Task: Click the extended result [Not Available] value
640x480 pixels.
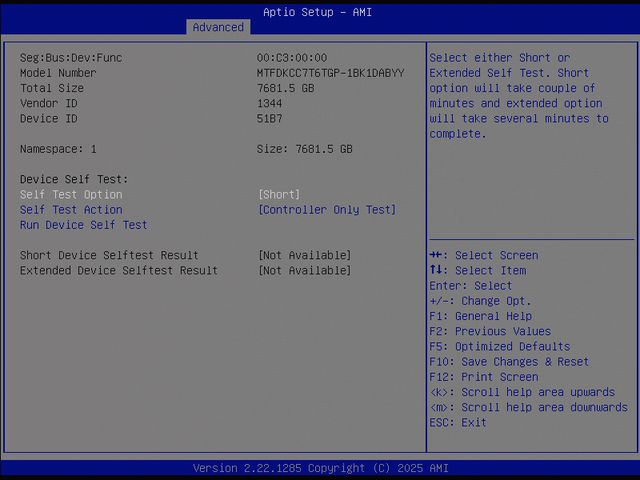Action: pos(304,271)
